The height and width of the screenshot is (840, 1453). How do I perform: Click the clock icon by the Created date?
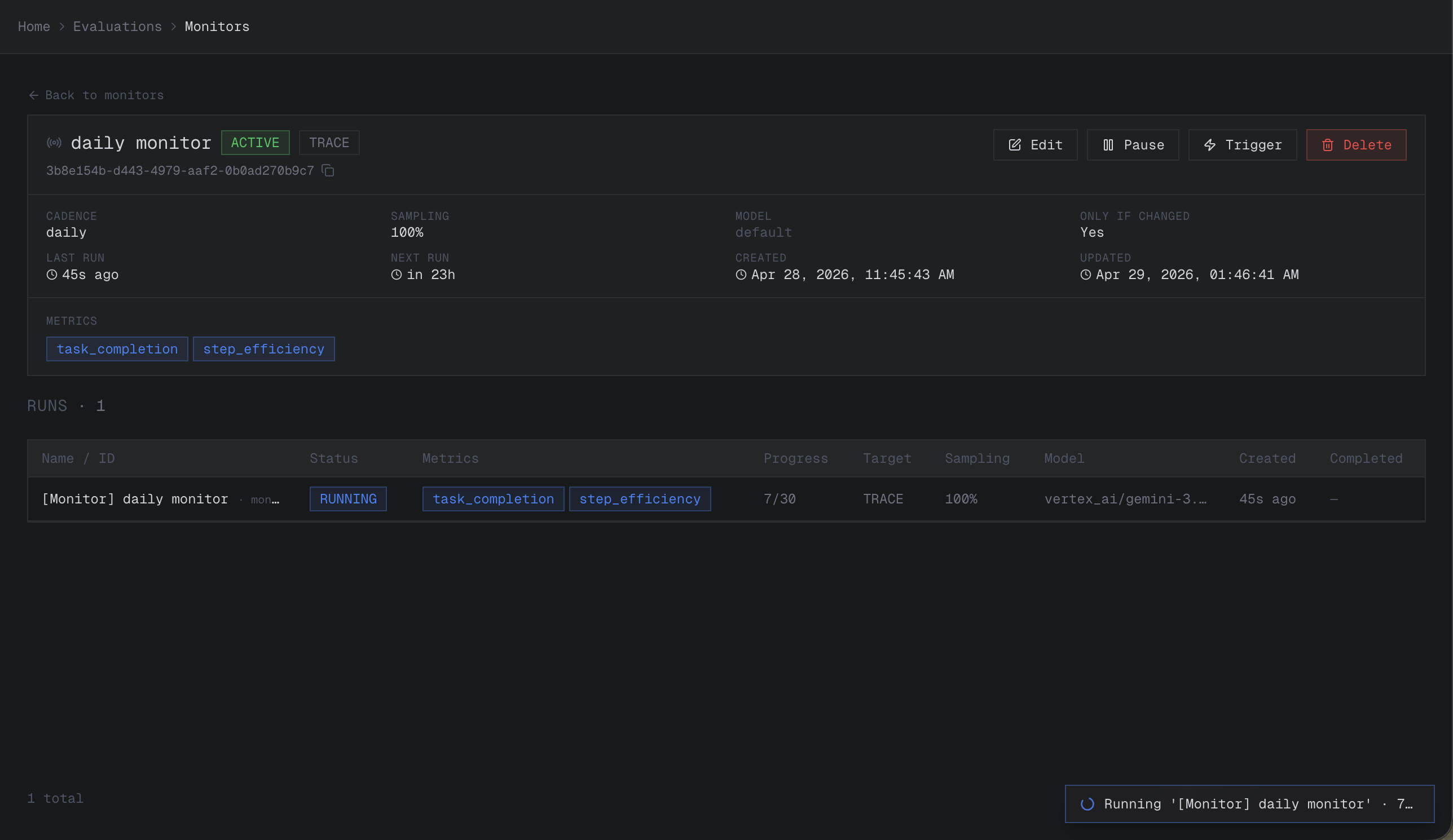click(x=741, y=275)
